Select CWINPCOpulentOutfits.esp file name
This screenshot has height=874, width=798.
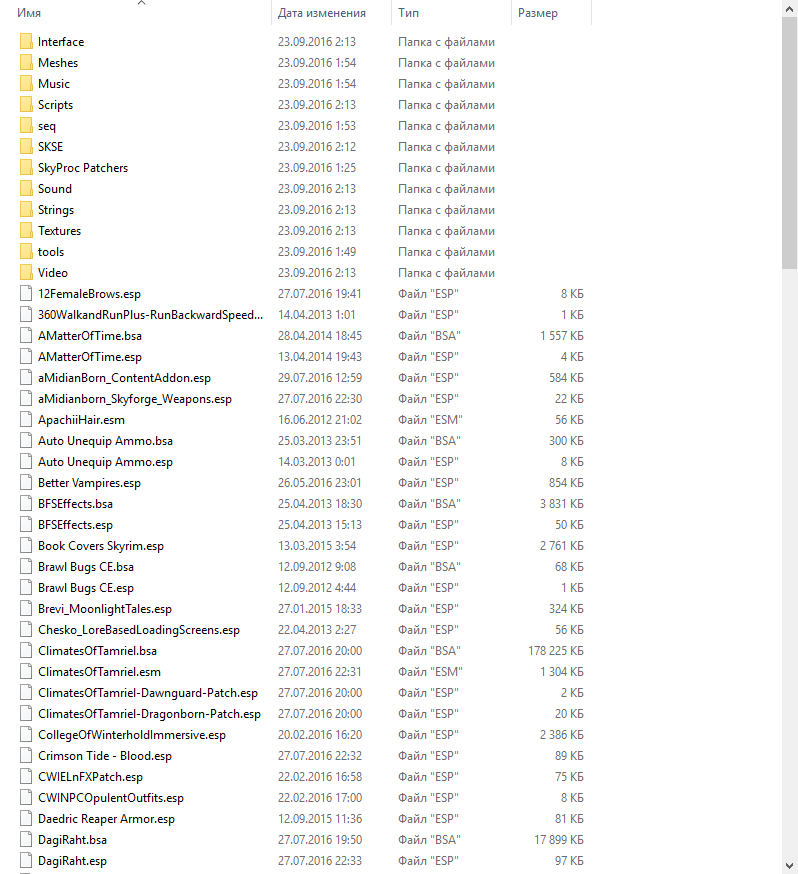tap(111, 798)
